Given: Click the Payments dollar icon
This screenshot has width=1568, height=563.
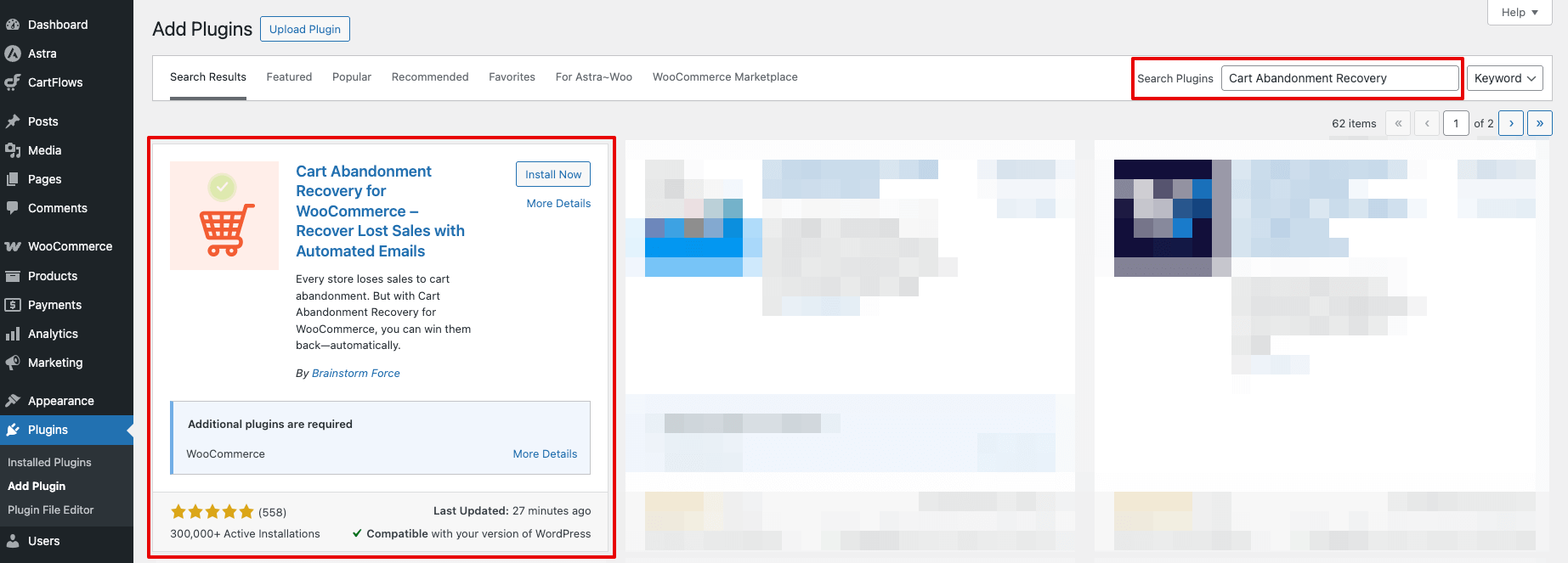Looking at the screenshot, I should pos(13,305).
